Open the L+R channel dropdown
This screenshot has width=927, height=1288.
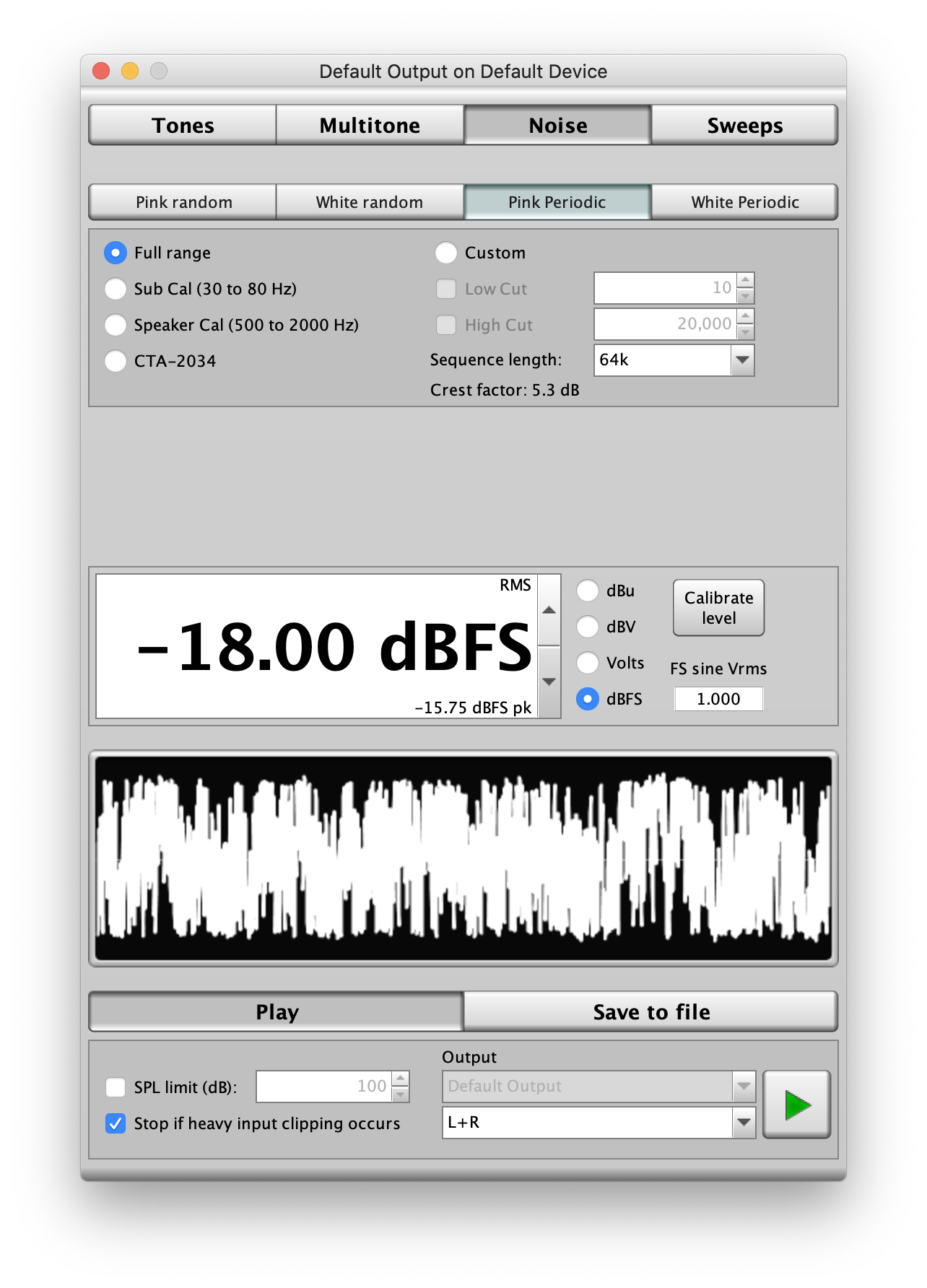[599, 1122]
